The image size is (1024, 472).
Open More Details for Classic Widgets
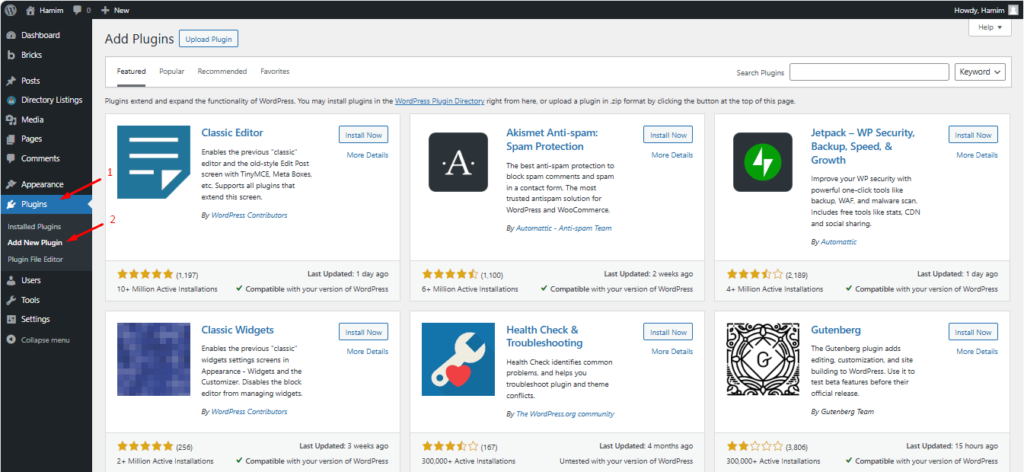(x=368, y=352)
